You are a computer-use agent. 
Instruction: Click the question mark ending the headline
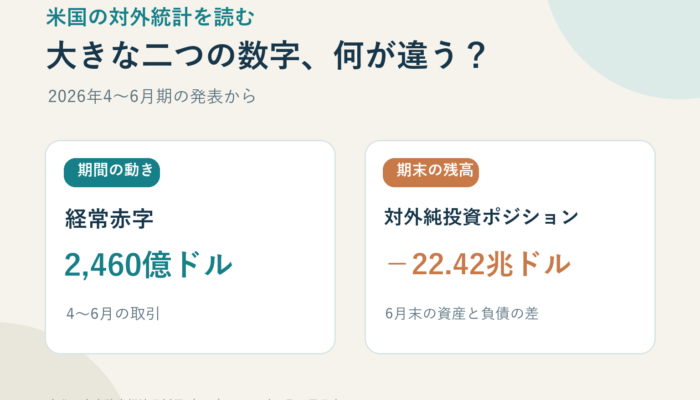click(x=474, y=55)
